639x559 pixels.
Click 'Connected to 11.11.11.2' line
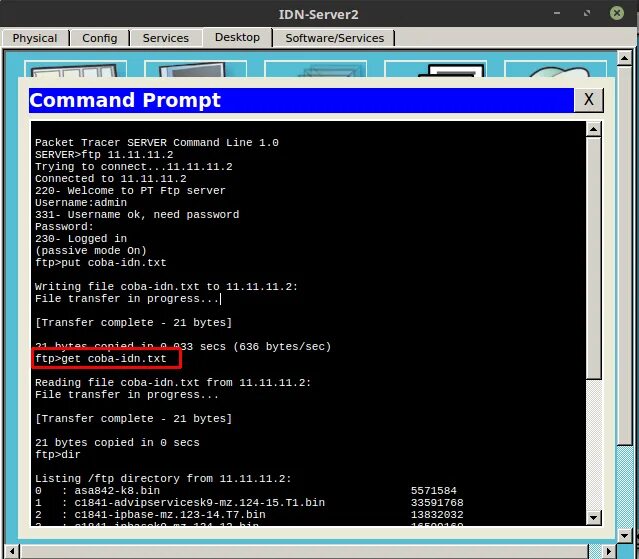pyautogui.click(x=110, y=179)
